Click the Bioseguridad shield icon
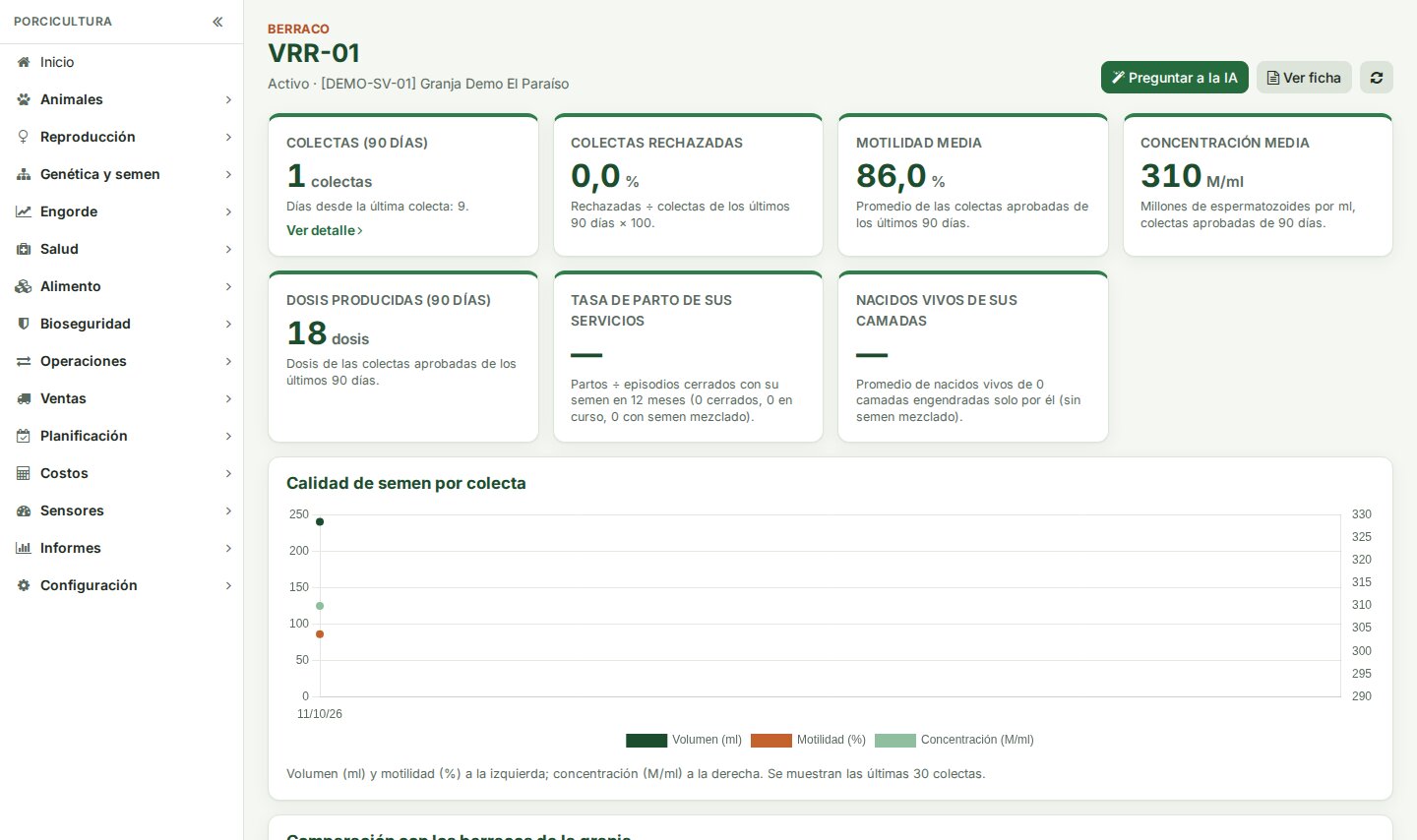 tap(24, 324)
